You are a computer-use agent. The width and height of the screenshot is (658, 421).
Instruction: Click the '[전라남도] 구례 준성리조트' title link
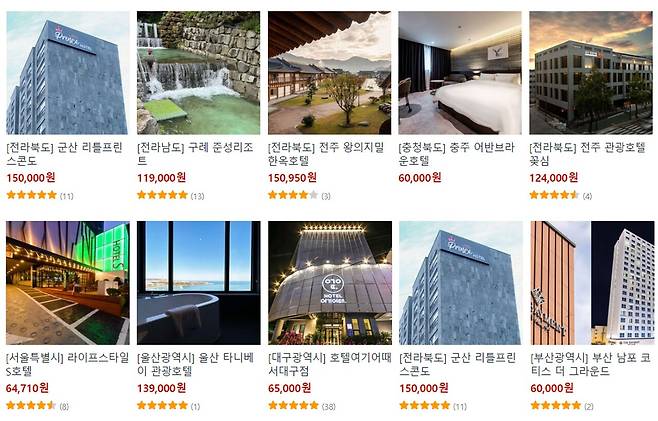[195, 154]
